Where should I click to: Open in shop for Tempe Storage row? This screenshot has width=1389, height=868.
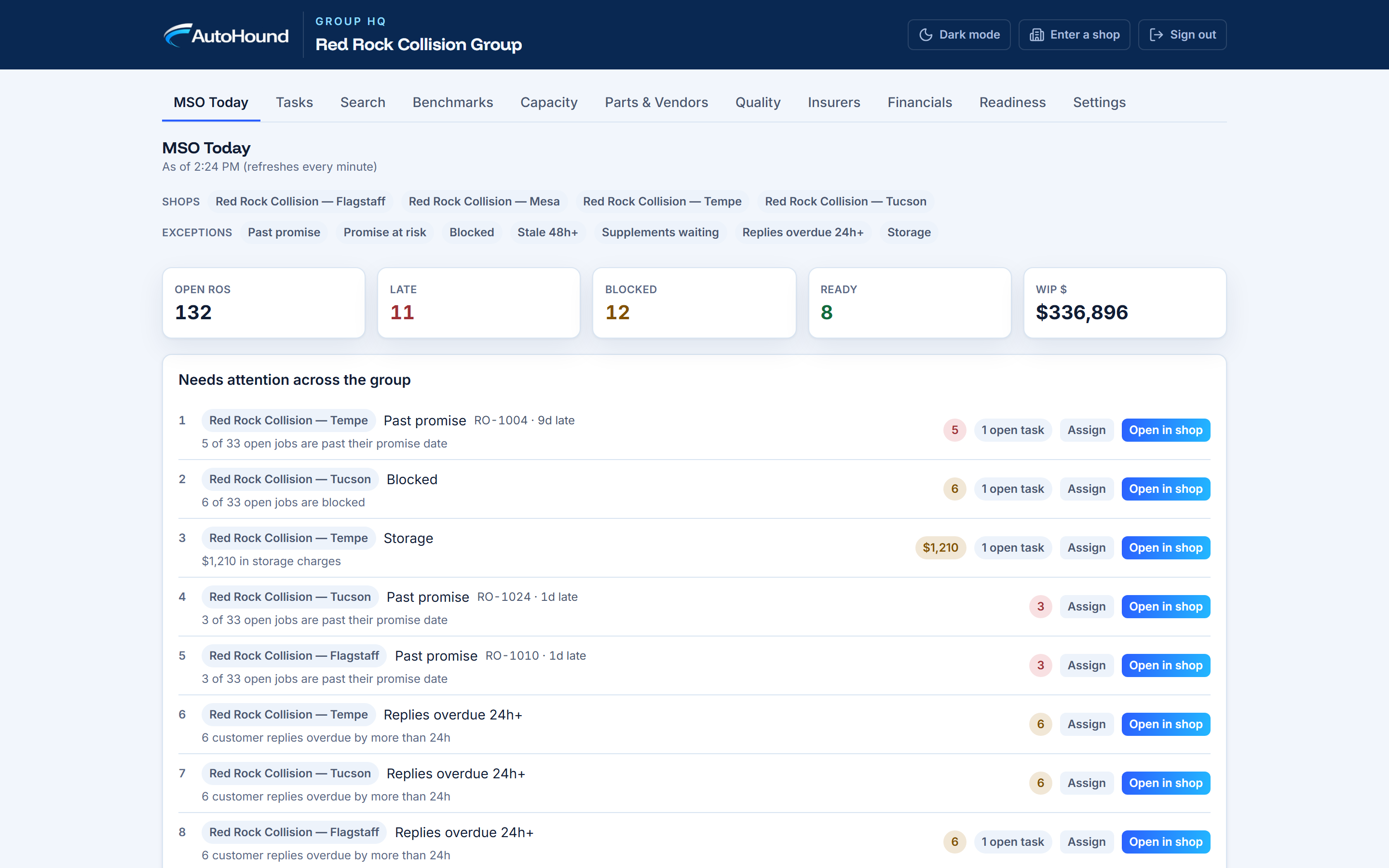click(1165, 548)
